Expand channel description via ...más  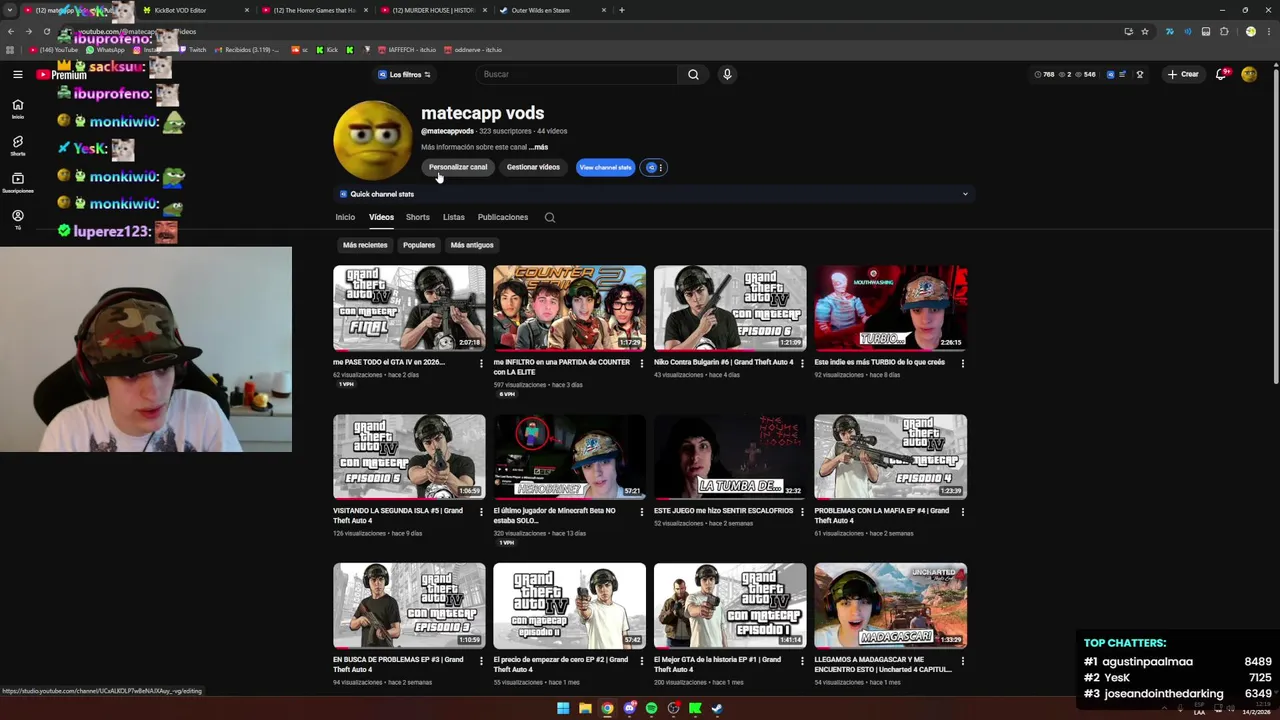click(x=538, y=147)
